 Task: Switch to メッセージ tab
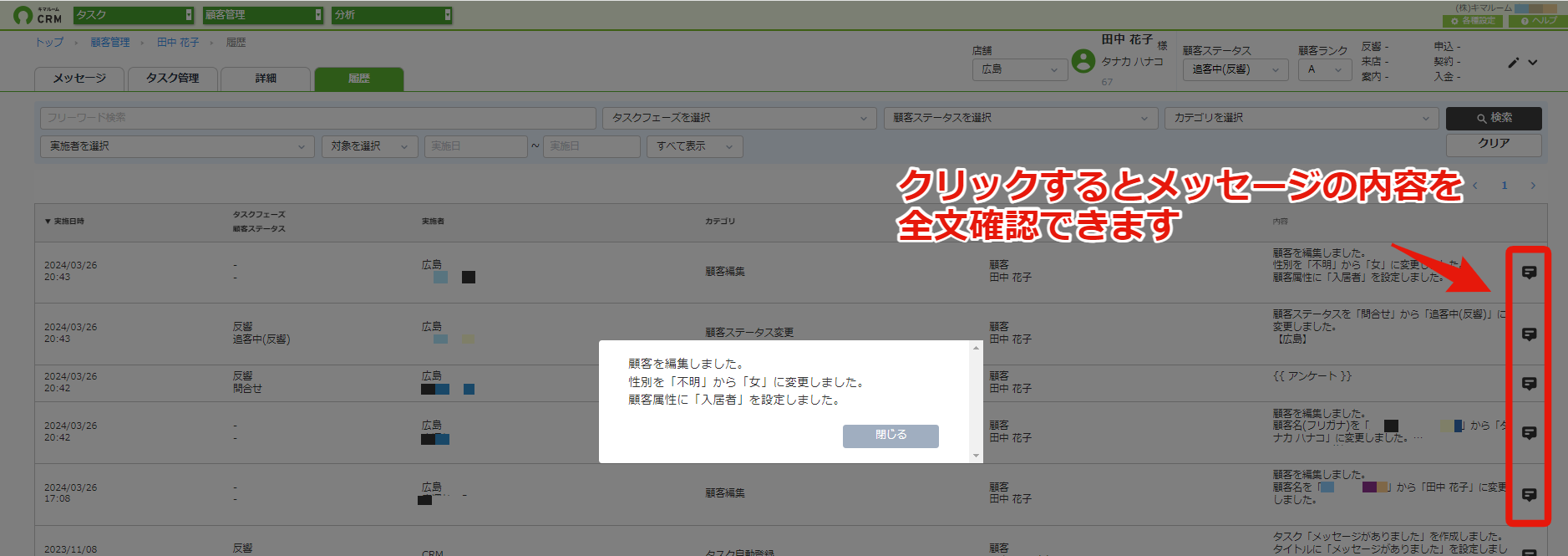tap(79, 79)
